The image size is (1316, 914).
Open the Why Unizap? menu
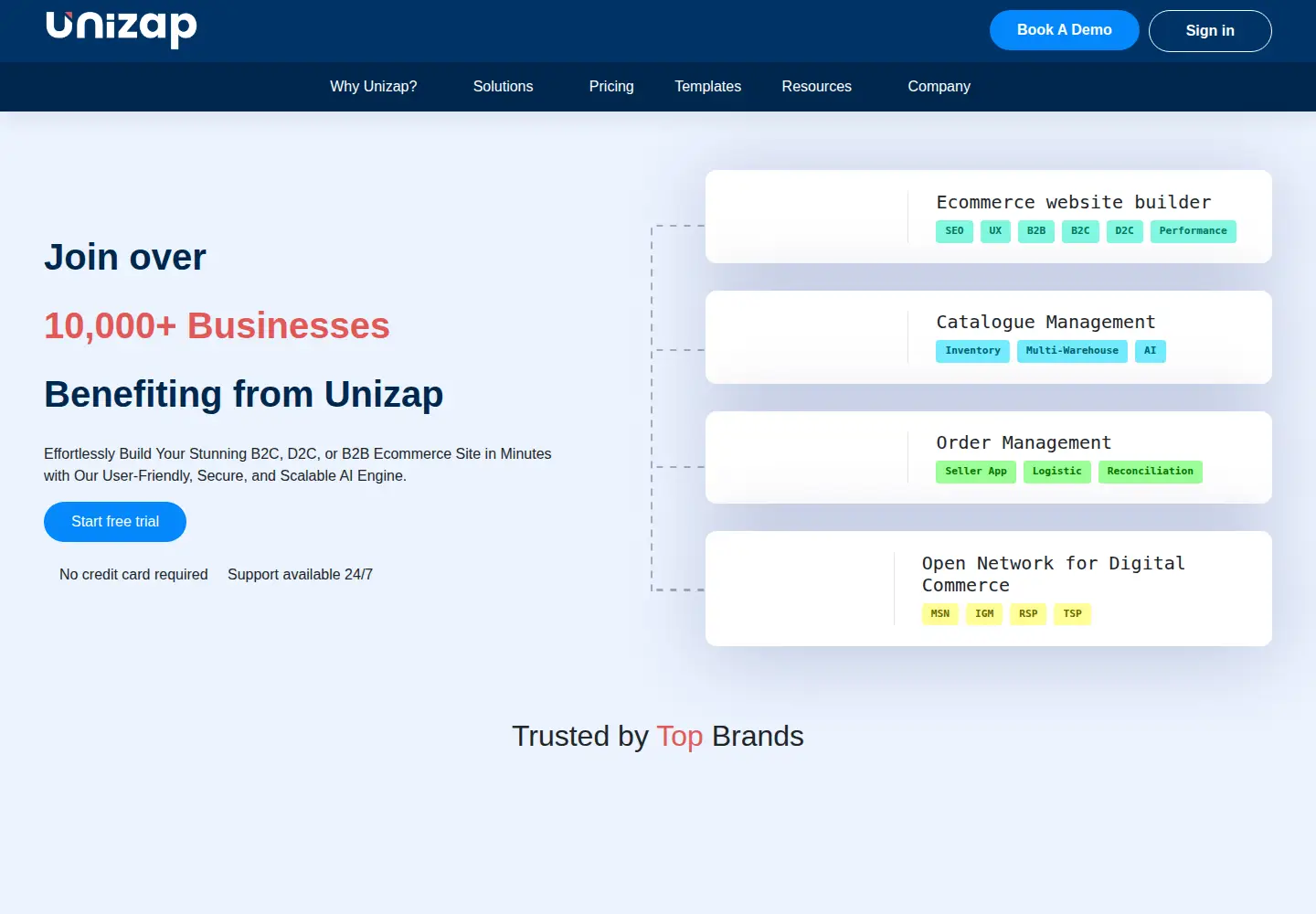coord(373,87)
